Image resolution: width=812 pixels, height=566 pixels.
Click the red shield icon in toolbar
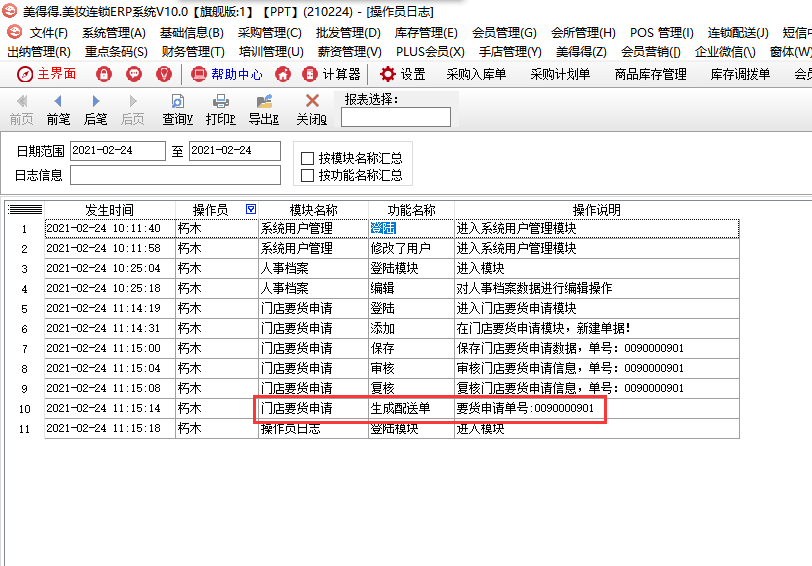point(164,74)
